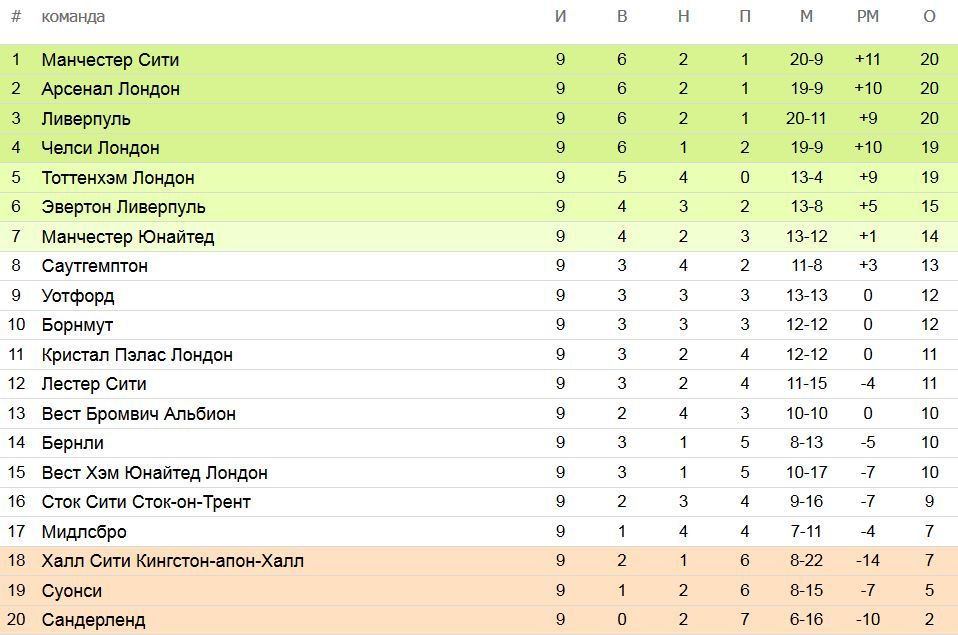Open Халл Сити Кингстон-апон-Халл entry

pyautogui.click(x=172, y=561)
